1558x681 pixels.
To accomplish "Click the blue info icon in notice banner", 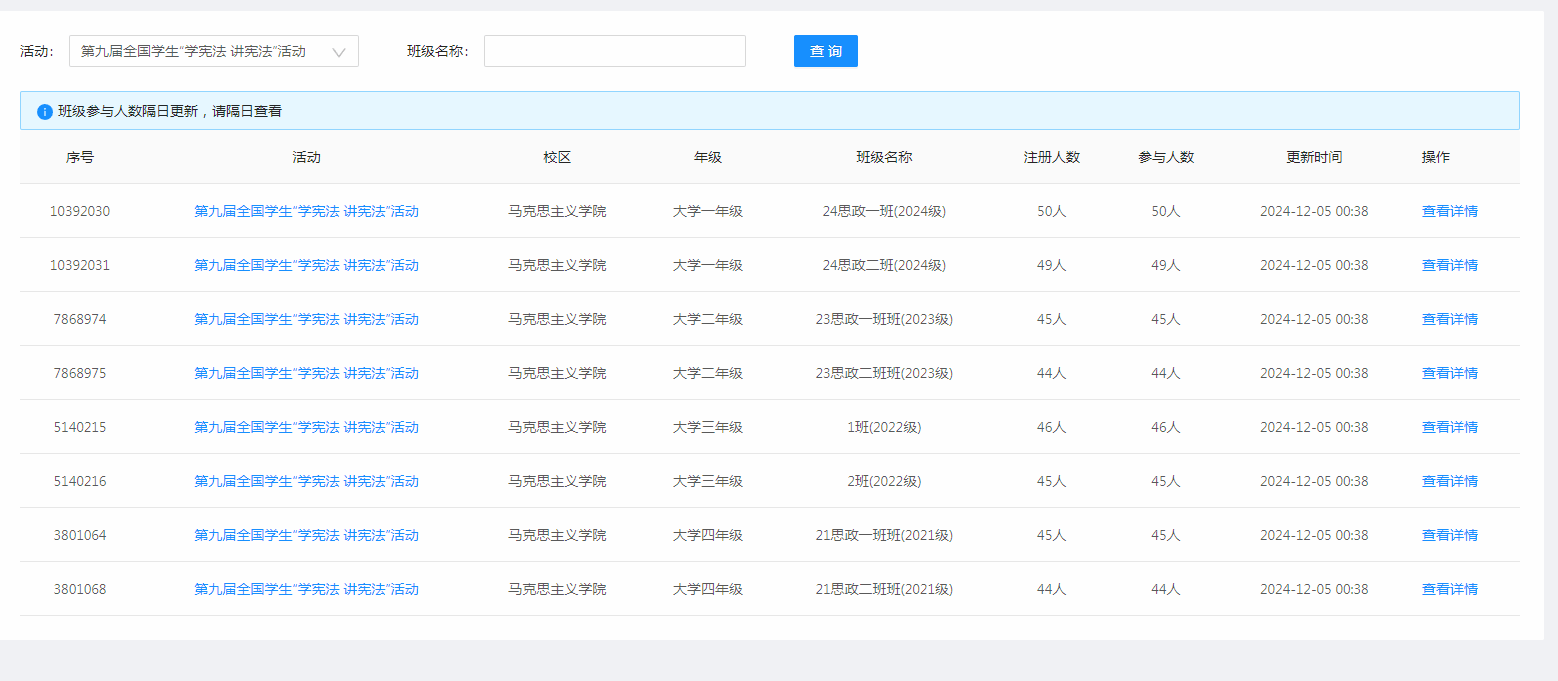I will (x=44, y=112).
